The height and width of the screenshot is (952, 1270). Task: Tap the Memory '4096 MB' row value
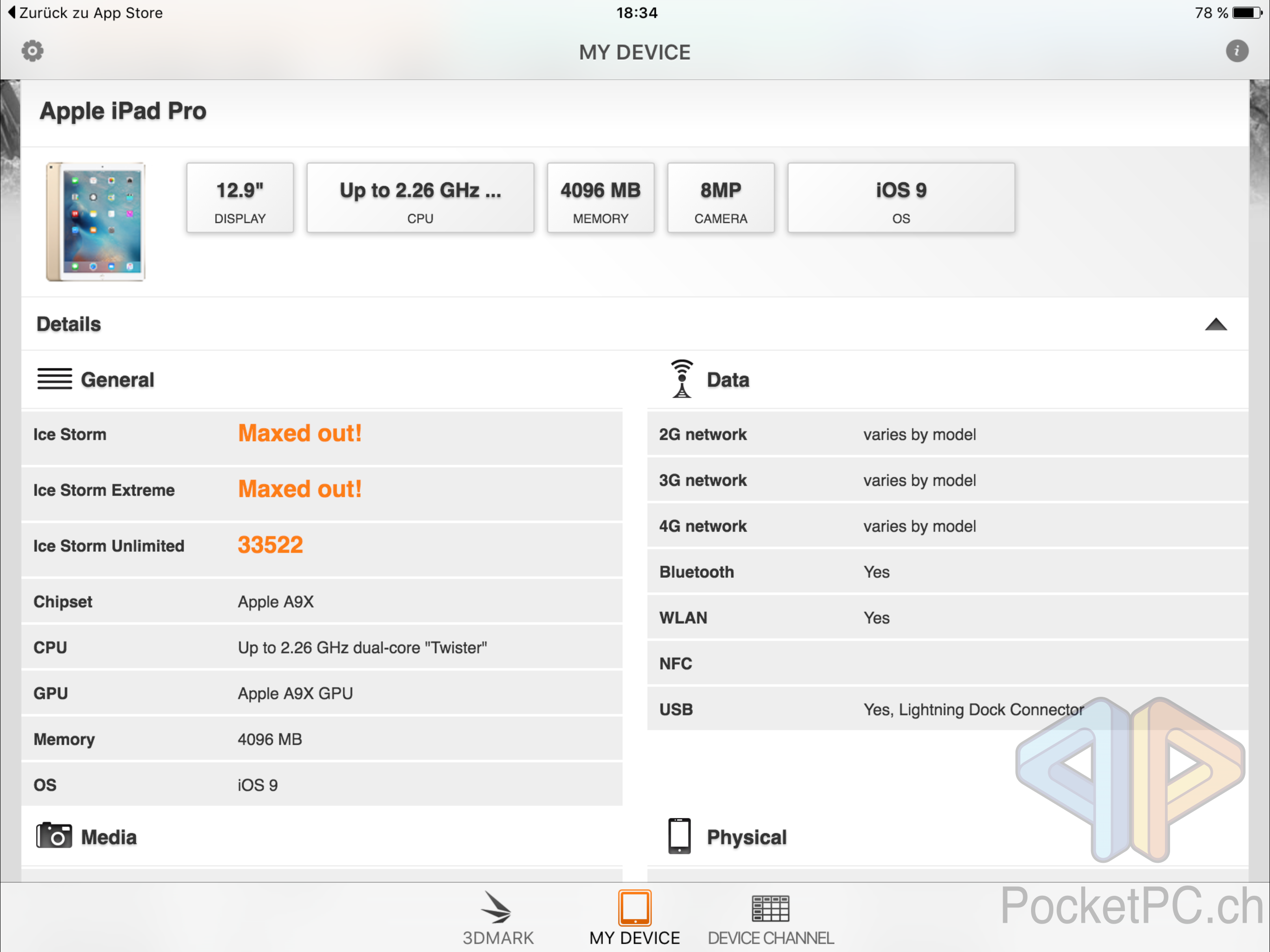coord(270,740)
